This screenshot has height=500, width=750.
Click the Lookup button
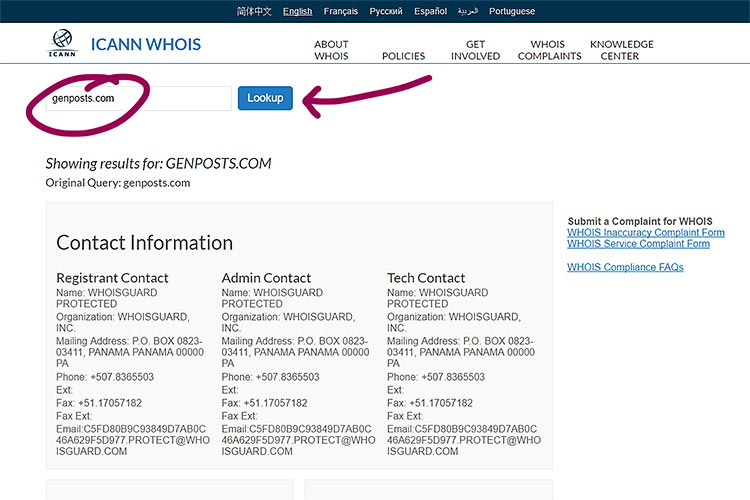coord(265,98)
